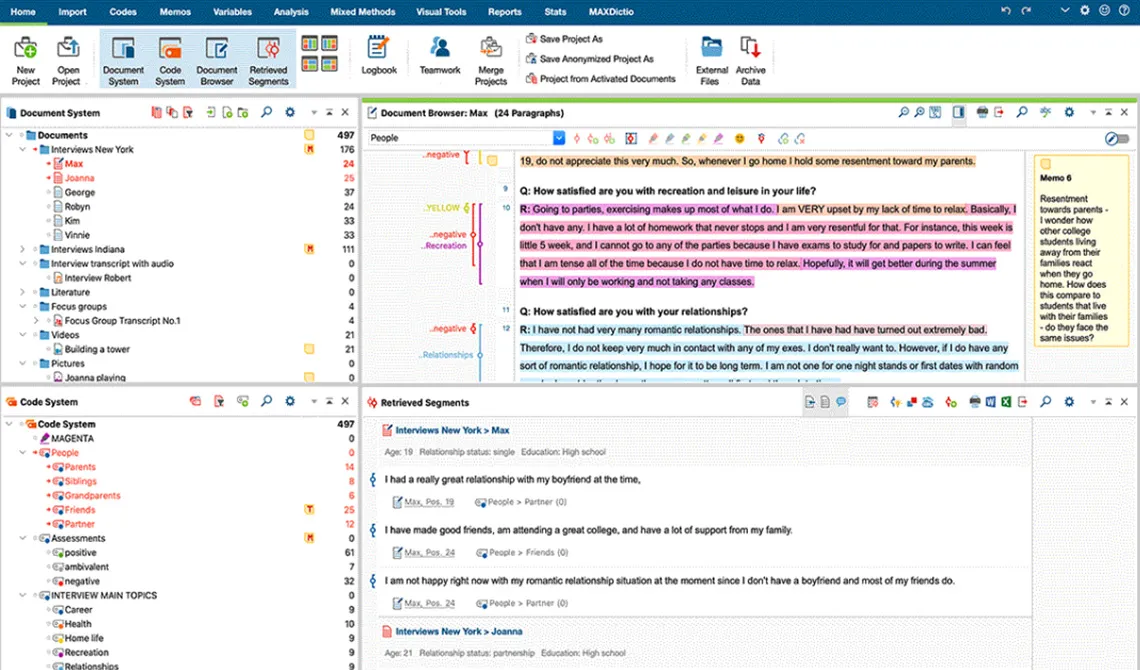Select the George document in tree

79,193
